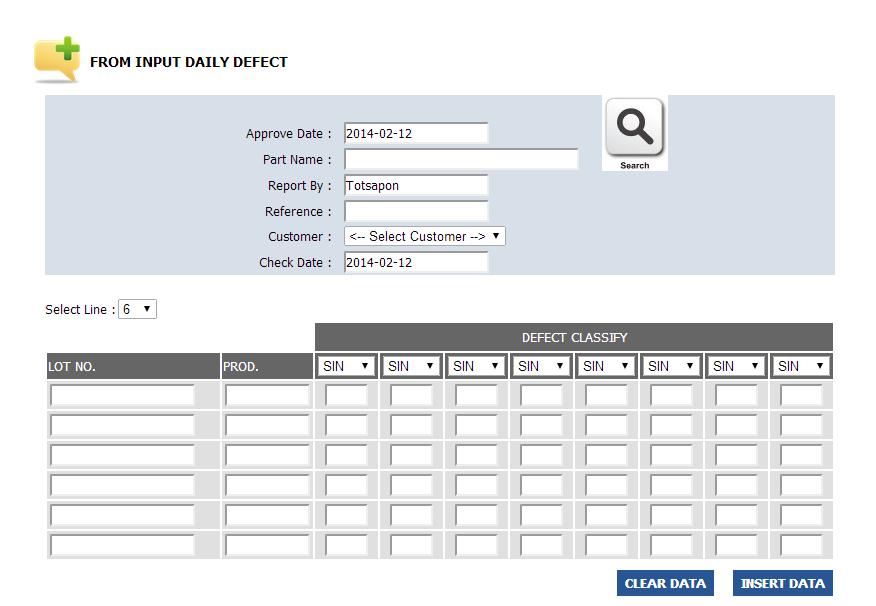Click the first row PROD. field
This screenshot has width=876, height=606.
click(267, 395)
